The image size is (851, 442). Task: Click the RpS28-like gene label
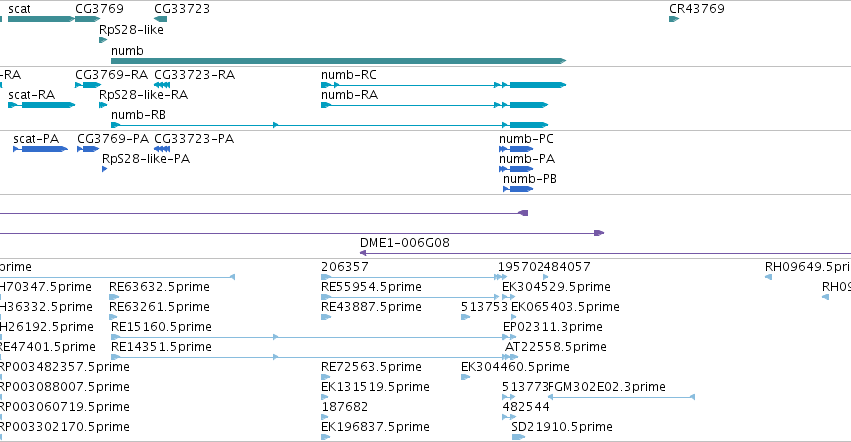click(x=131, y=30)
